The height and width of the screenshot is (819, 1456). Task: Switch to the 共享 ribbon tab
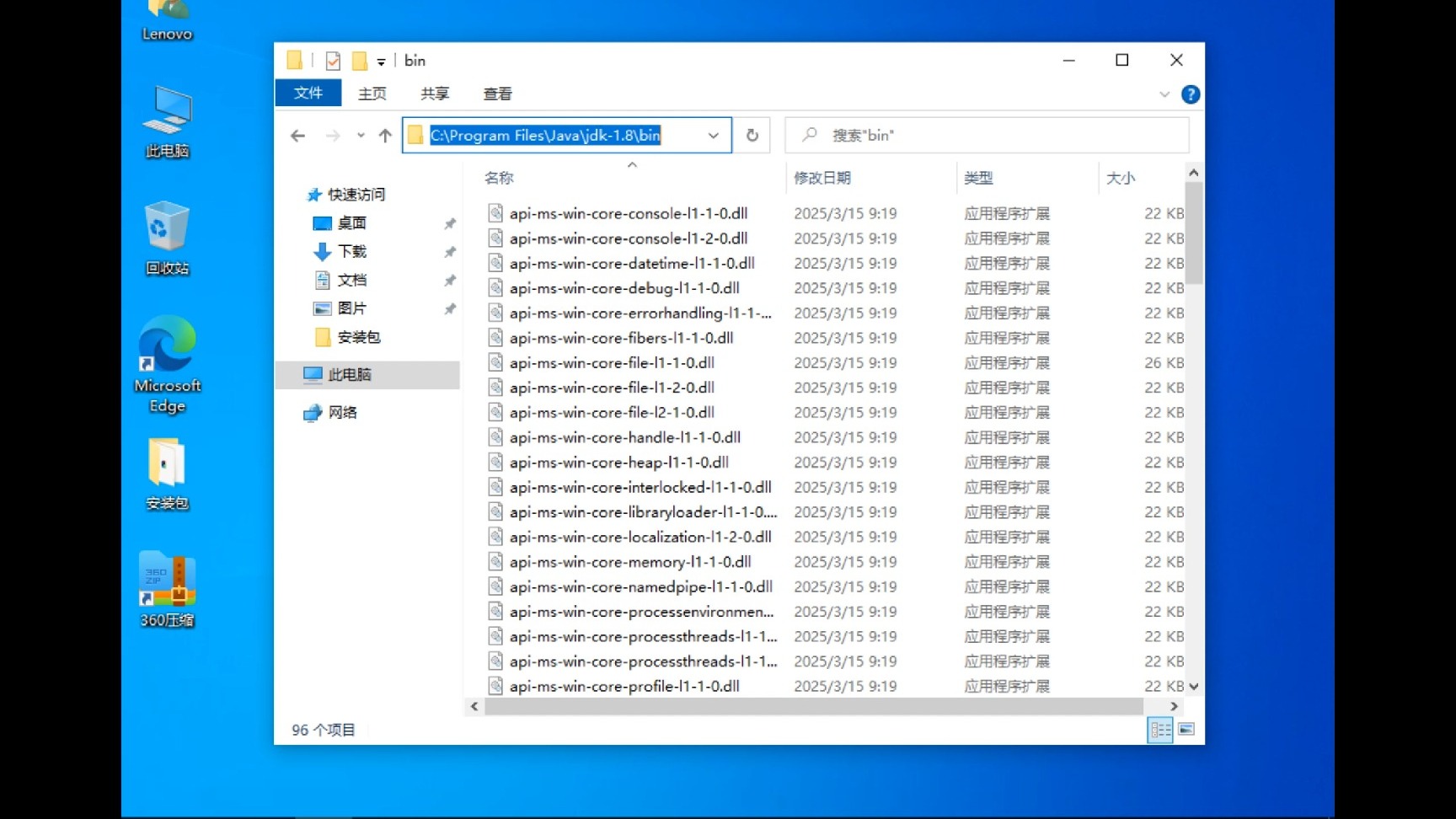click(435, 94)
